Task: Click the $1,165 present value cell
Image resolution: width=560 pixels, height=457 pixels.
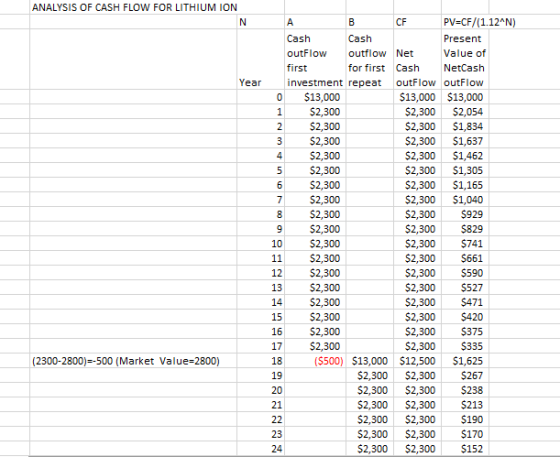Action: point(465,185)
